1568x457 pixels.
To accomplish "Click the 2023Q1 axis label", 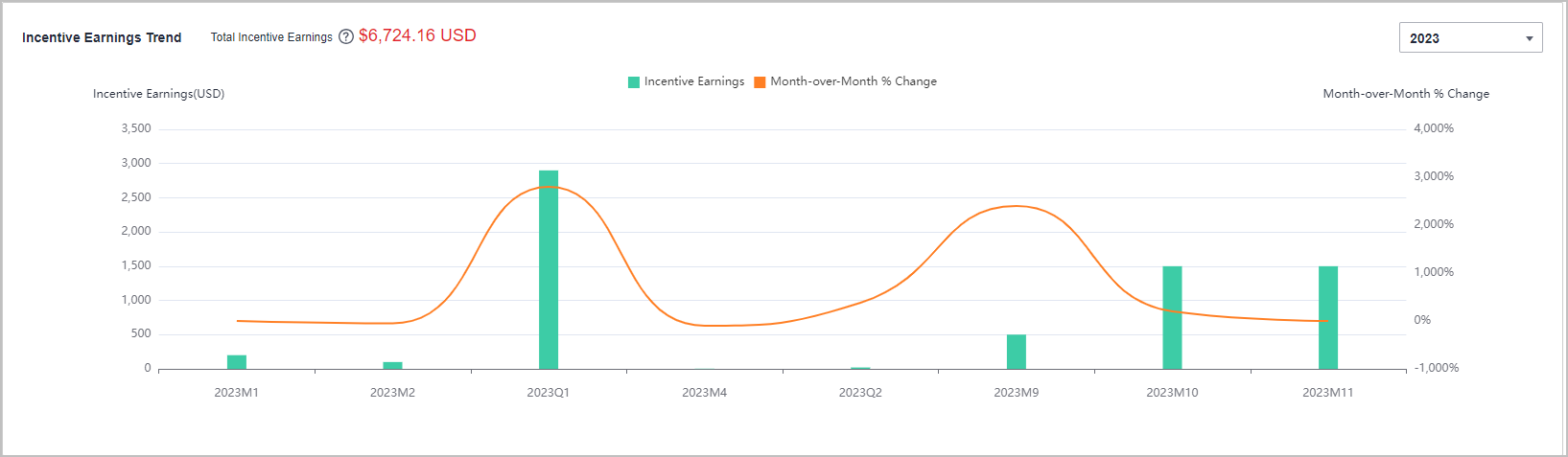I will pos(549,393).
